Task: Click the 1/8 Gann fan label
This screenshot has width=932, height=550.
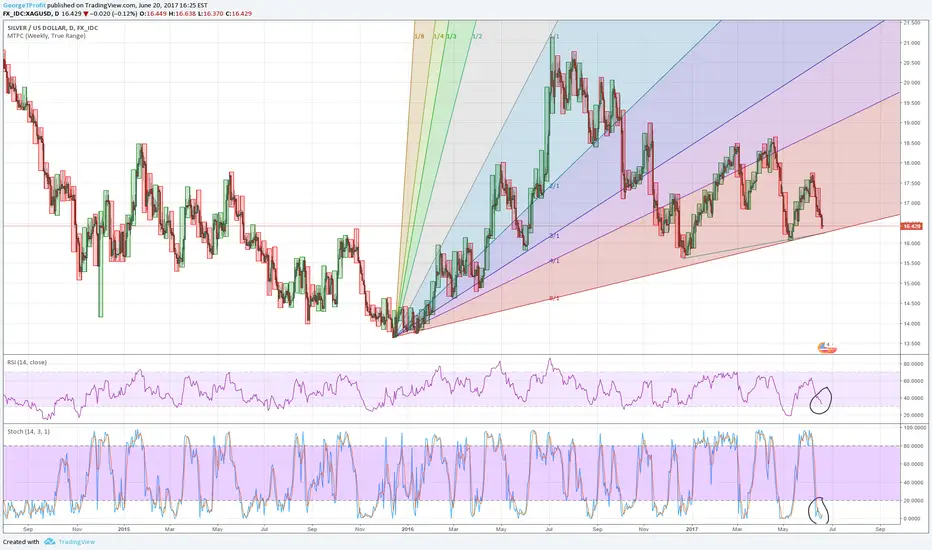Action: [x=419, y=36]
